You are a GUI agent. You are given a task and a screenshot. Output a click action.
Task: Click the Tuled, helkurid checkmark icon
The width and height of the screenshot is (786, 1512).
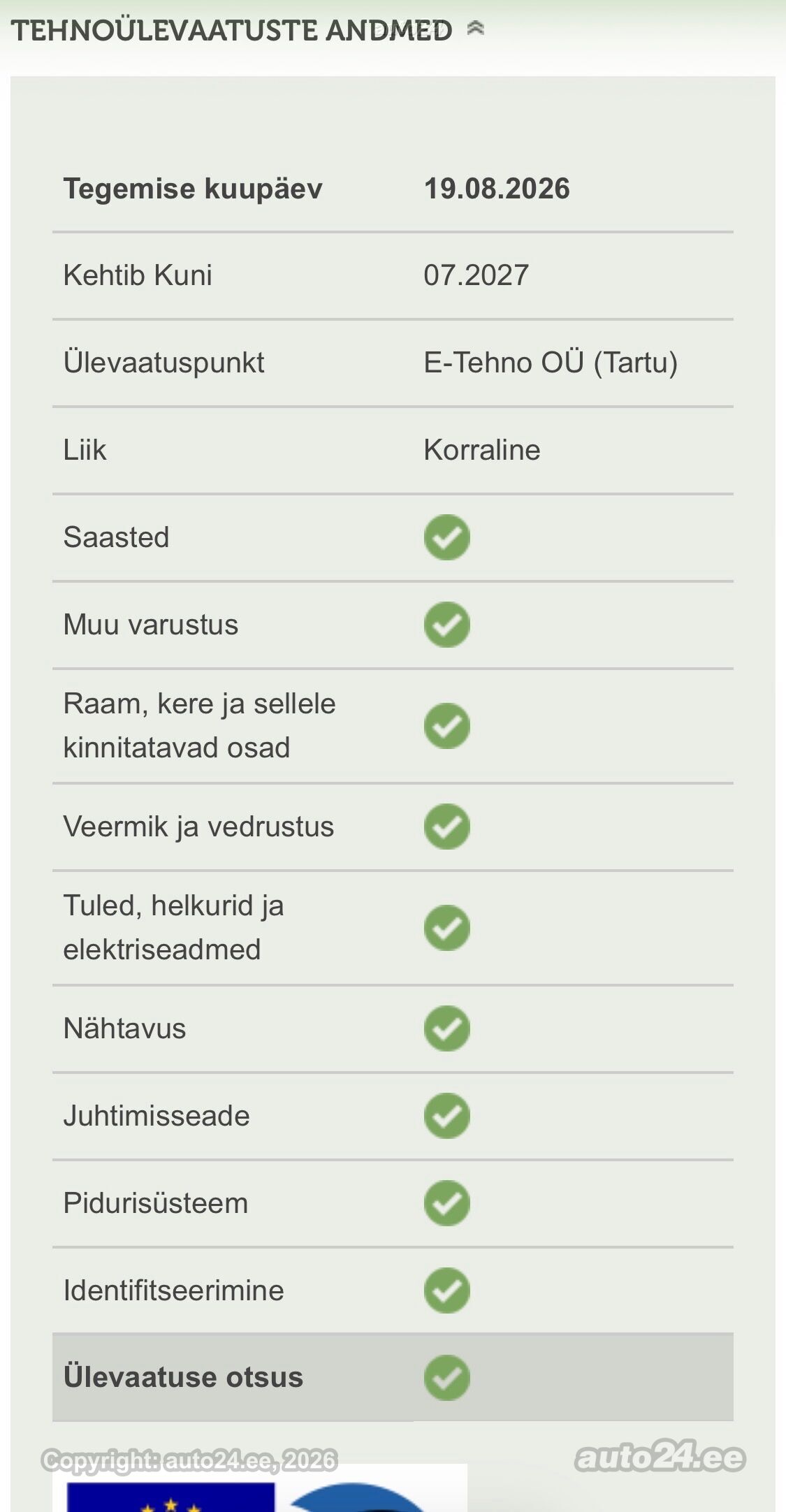coord(447,928)
